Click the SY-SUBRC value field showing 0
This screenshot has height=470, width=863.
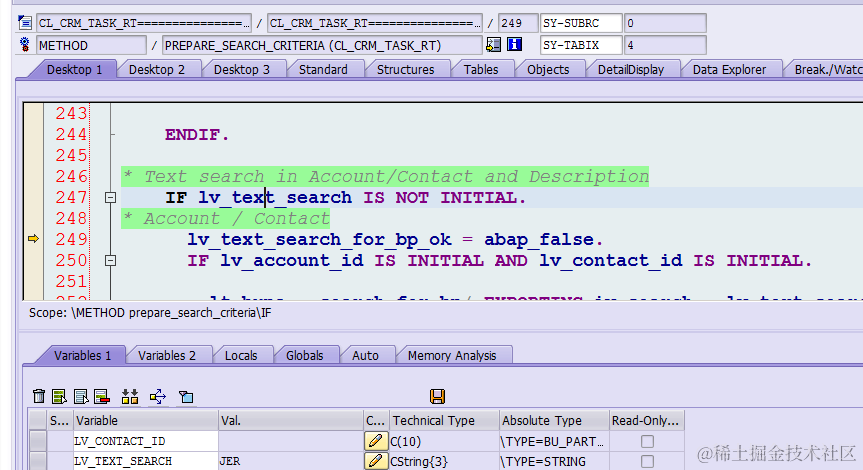click(665, 23)
